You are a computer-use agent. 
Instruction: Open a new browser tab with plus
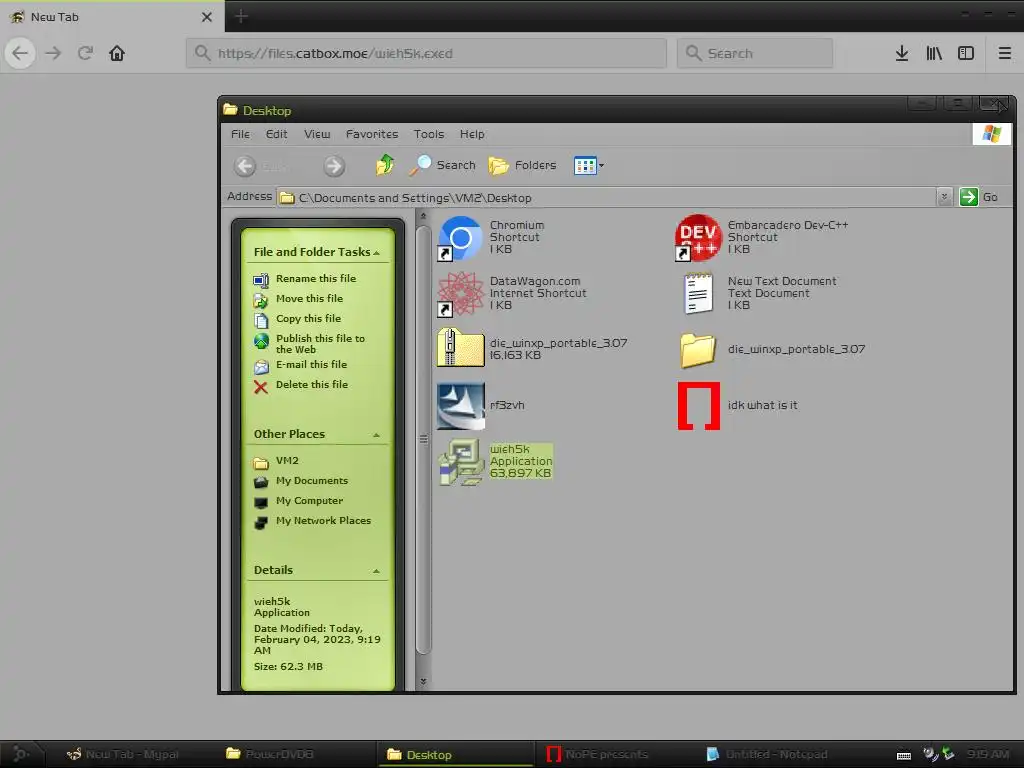pos(241,16)
